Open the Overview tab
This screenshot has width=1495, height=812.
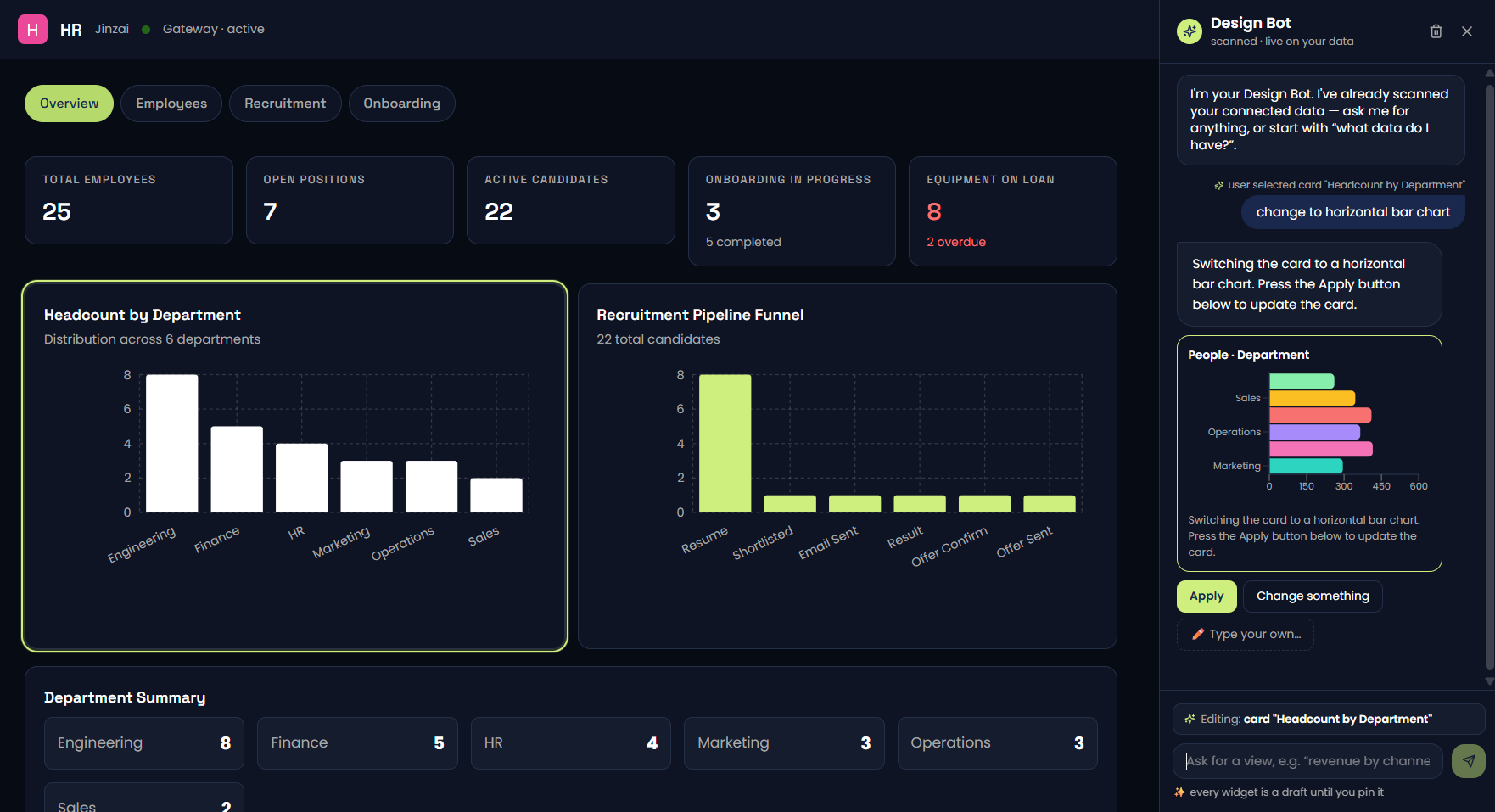pyautogui.click(x=69, y=104)
